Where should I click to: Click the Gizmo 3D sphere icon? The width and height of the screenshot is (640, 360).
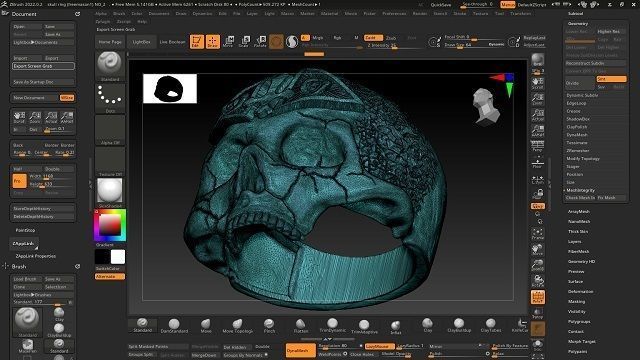pos(276,42)
